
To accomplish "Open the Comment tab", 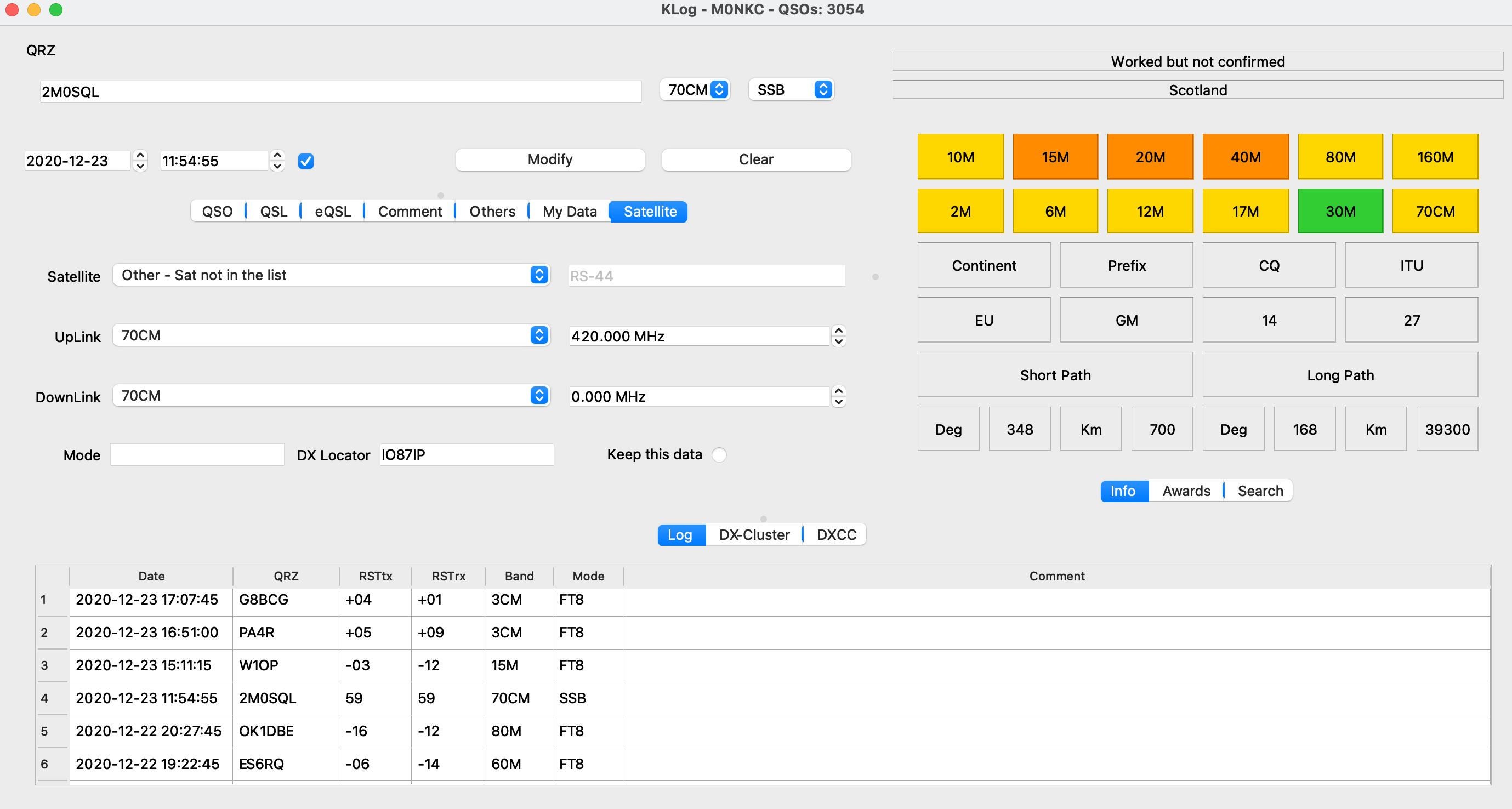I will pos(410,211).
